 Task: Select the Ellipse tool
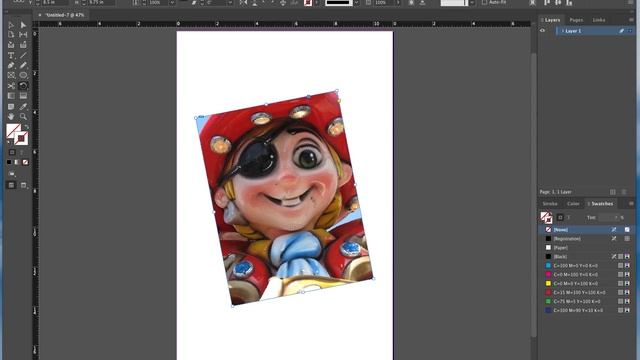coord(23,76)
